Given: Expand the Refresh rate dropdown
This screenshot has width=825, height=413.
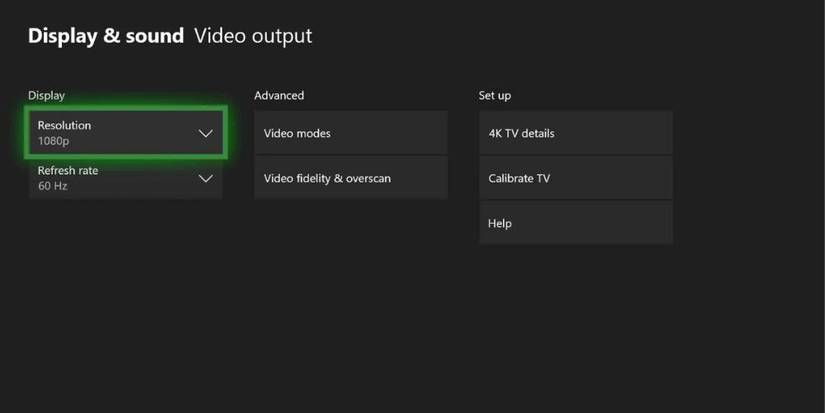Looking at the screenshot, I should tap(125, 179).
